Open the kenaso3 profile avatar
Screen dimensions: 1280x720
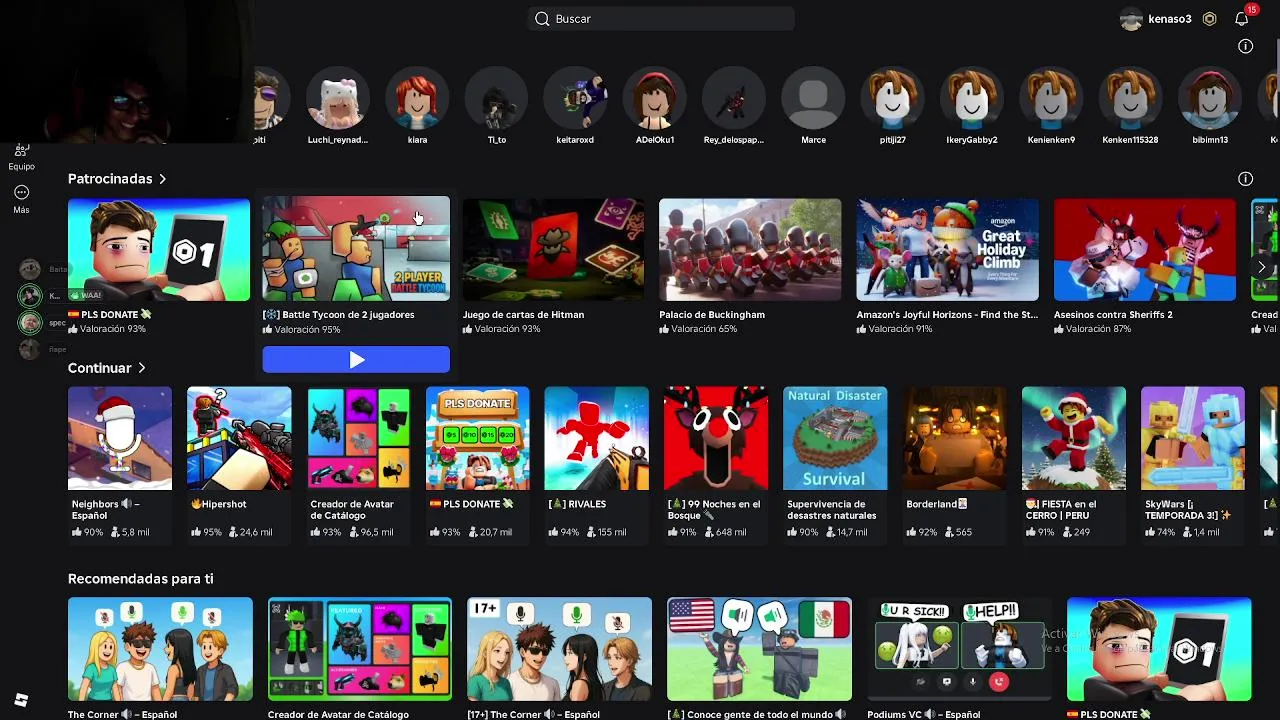pos(1131,19)
